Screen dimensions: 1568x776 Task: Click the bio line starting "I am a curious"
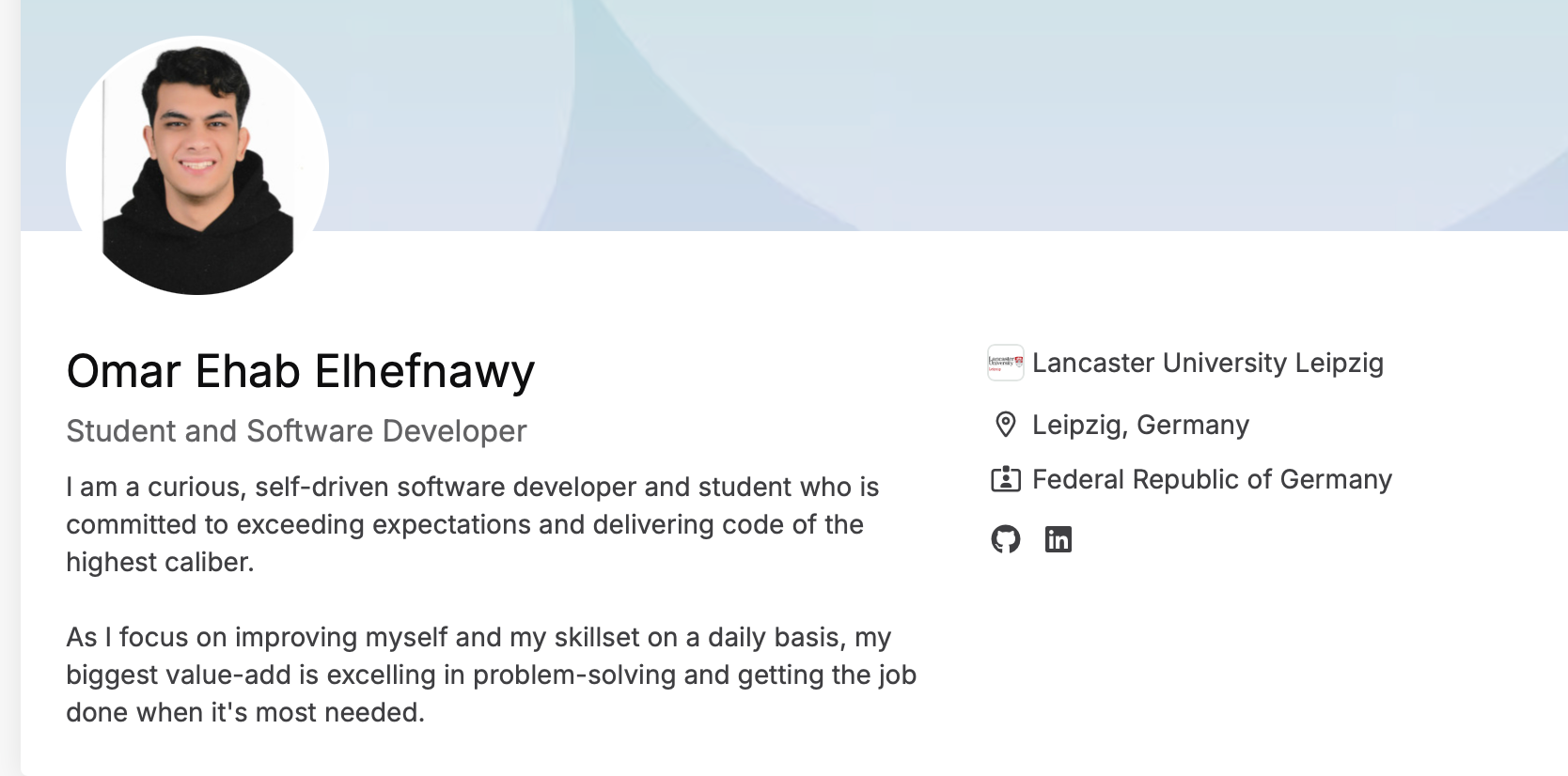pyautogui.click(x=472, y=487)
